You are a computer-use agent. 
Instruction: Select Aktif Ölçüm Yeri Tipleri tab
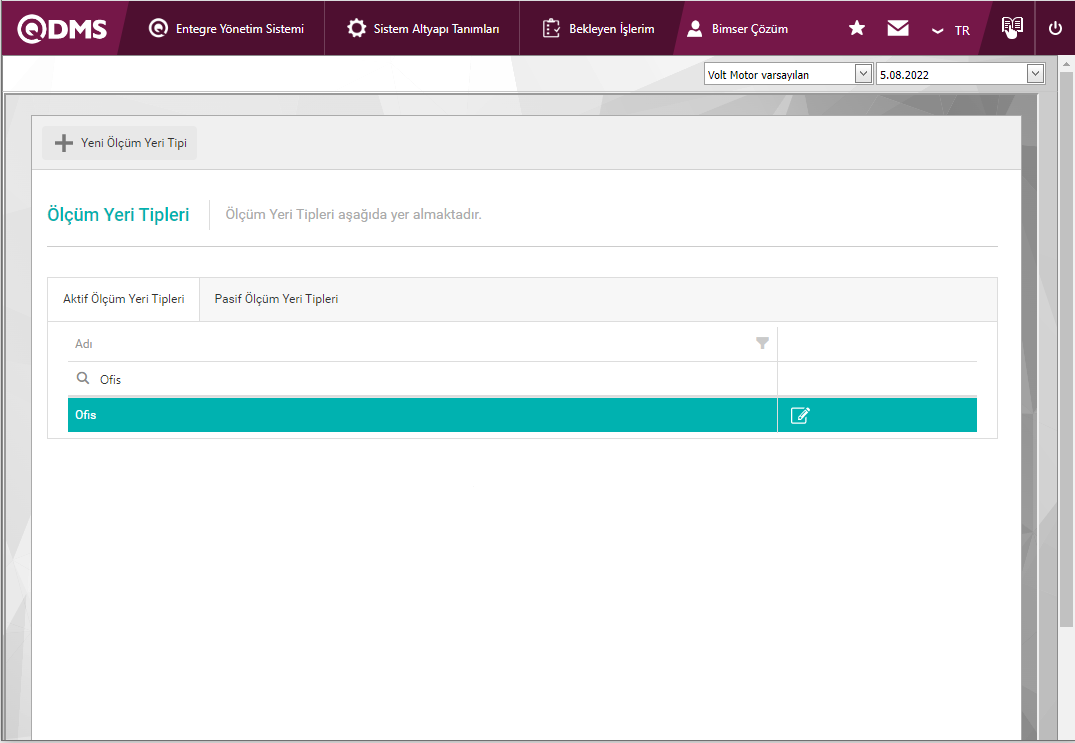point(124,299)
